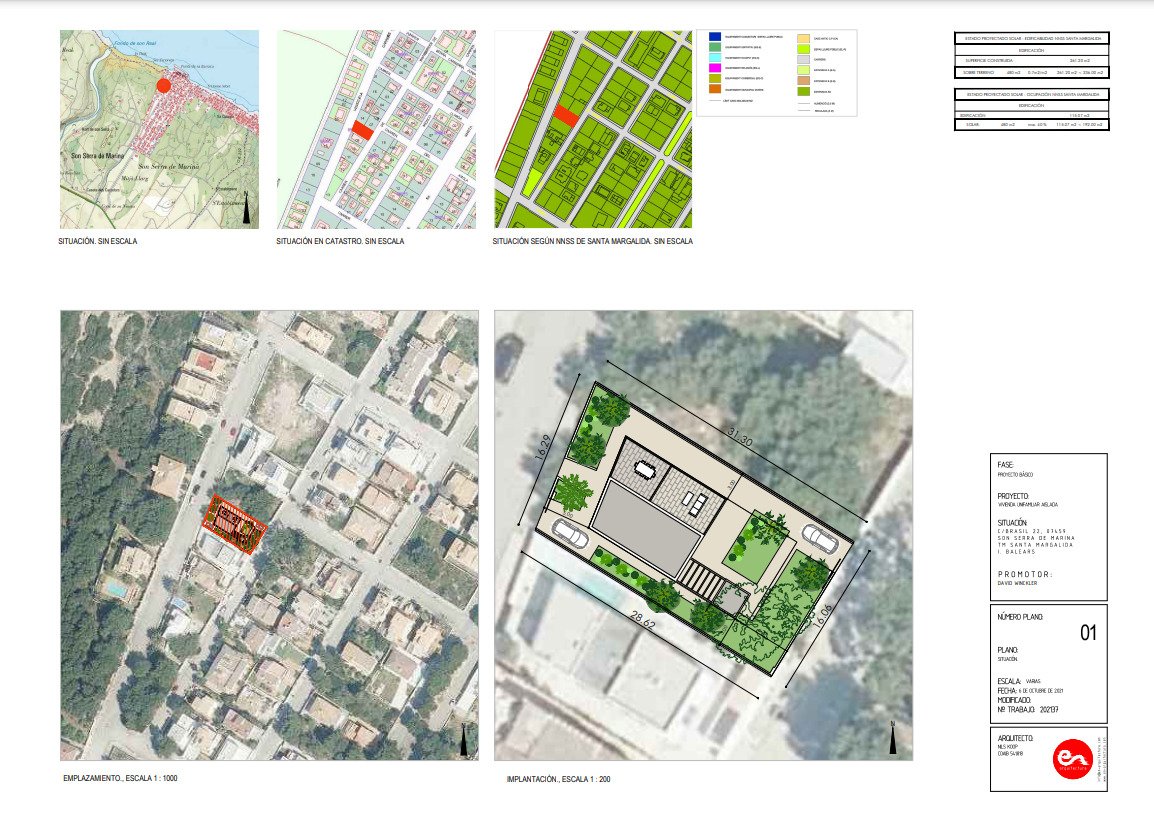Click the red plot marker on catastro map
1154x816 pixels.
pyautogui.click(x=361, y=130)
